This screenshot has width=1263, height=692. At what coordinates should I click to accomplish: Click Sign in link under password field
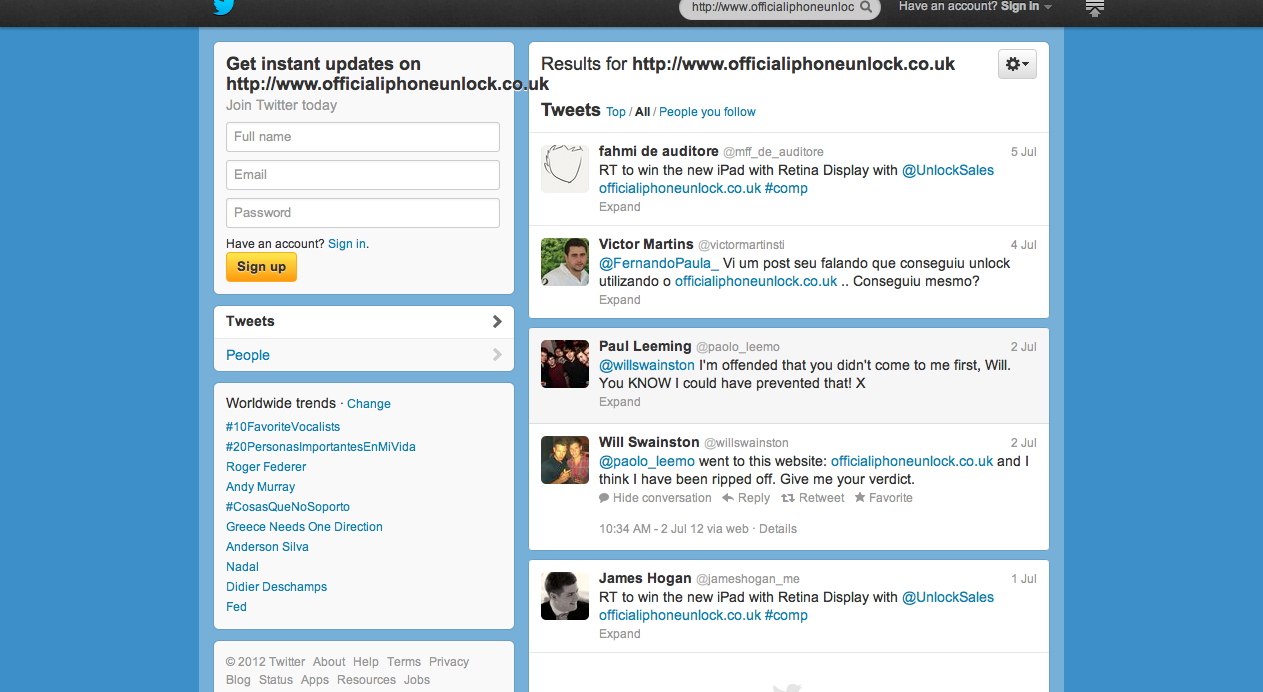click(x=347, y=244)
